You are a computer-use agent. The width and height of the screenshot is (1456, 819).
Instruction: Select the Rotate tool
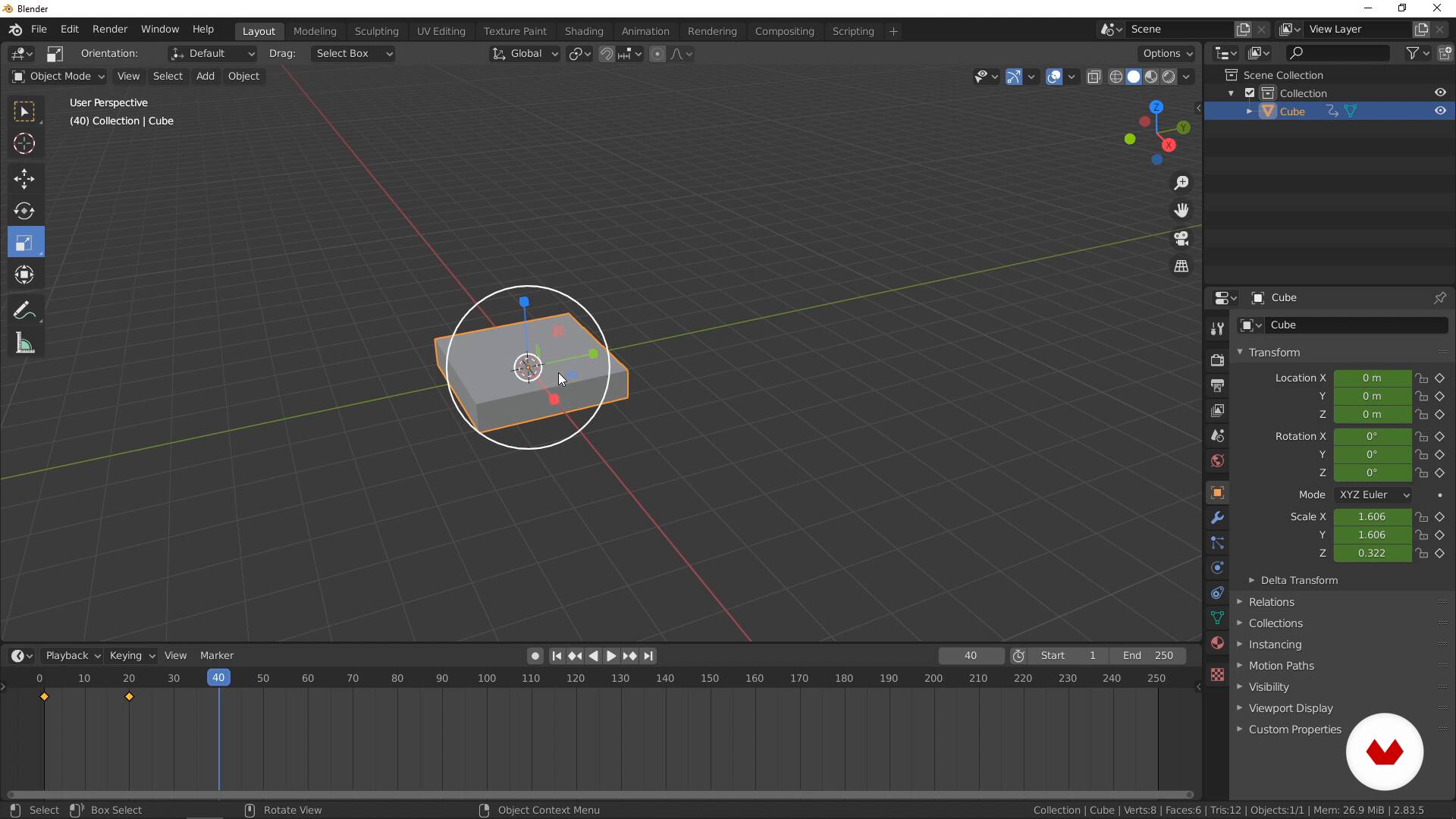(x=24, y=211)
